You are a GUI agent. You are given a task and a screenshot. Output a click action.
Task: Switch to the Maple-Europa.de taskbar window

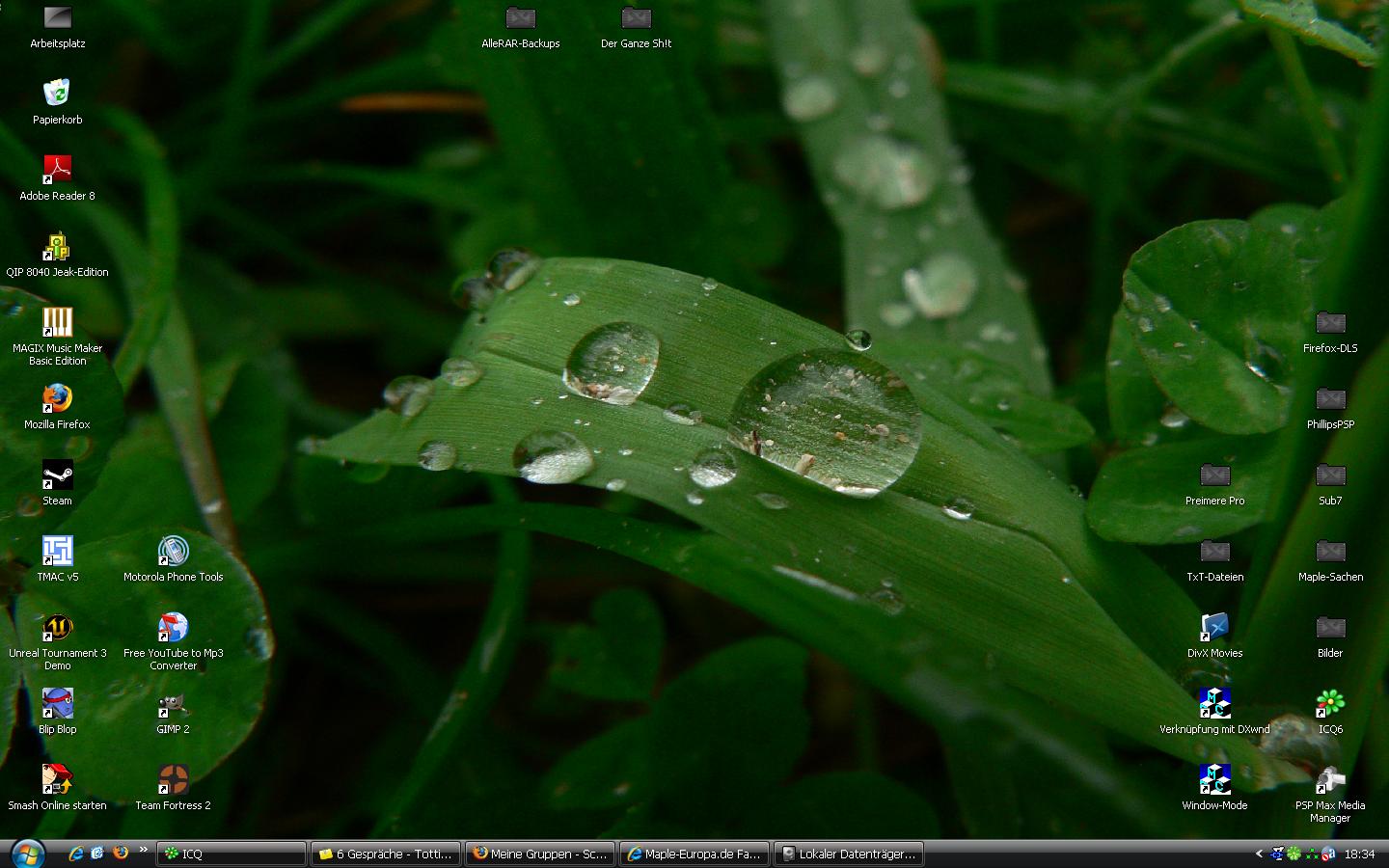tap(694, 854)
